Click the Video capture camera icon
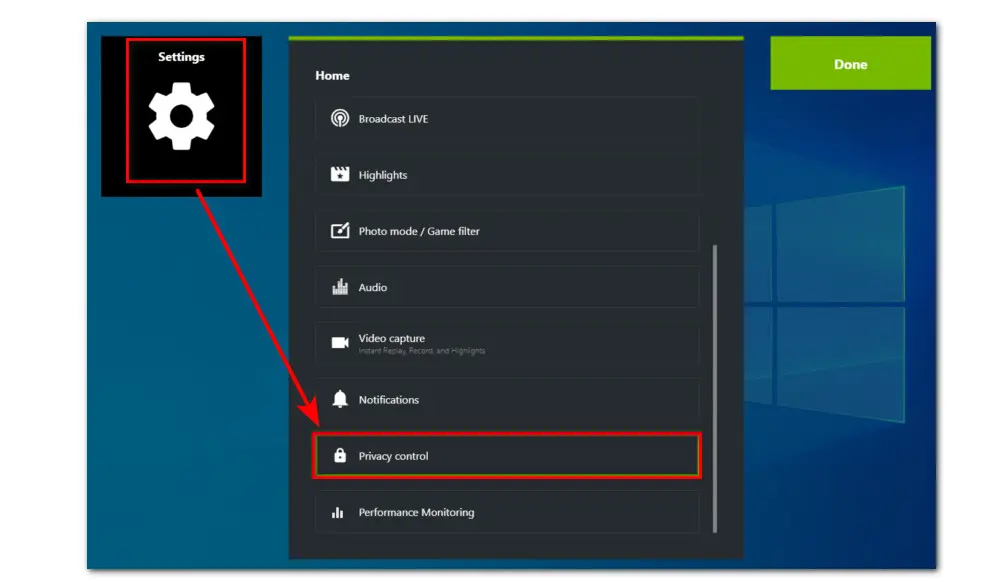This screenshot has height=580, width=1000. tap(340, 343)
